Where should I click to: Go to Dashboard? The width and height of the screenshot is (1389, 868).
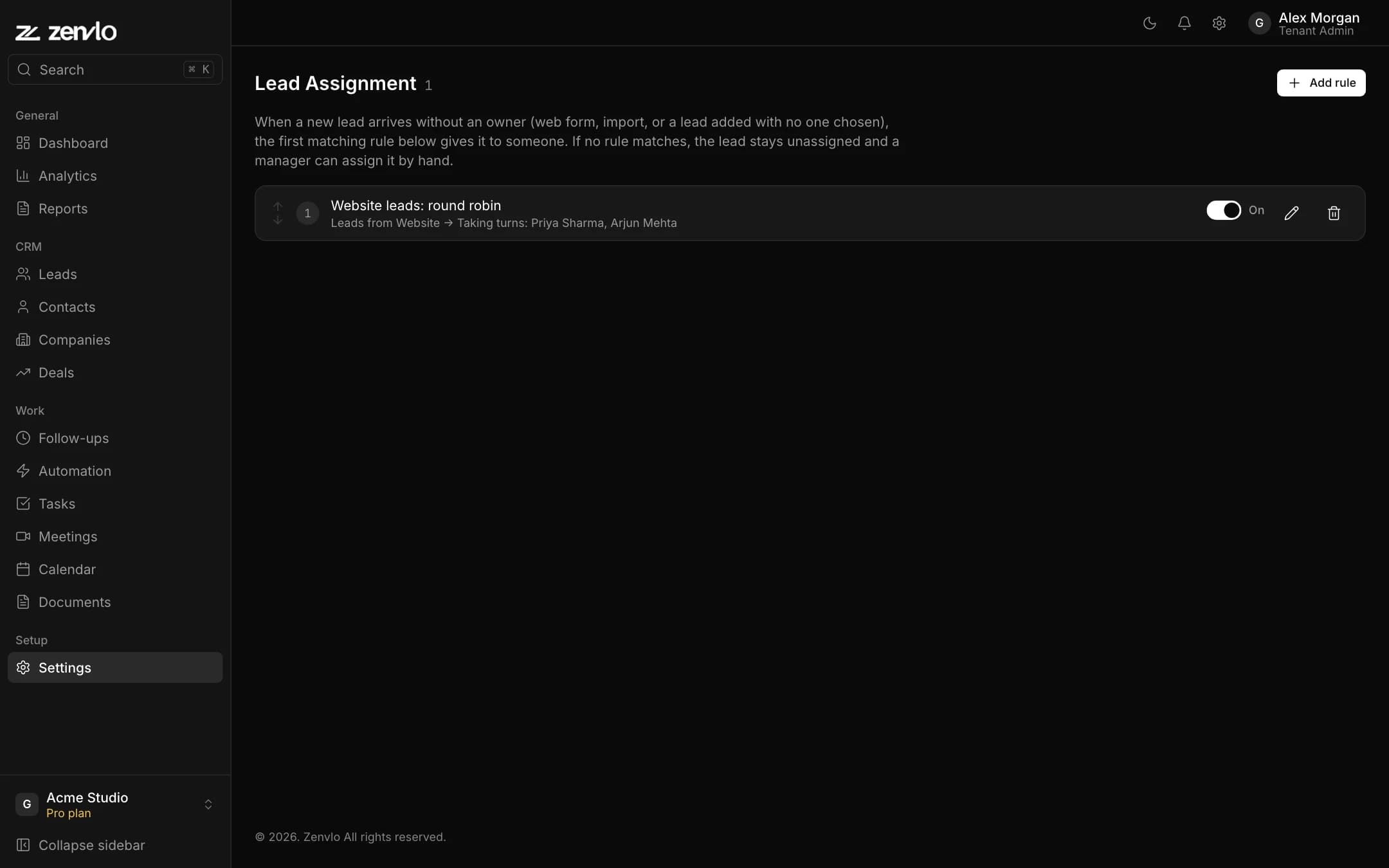click(115, 143)
